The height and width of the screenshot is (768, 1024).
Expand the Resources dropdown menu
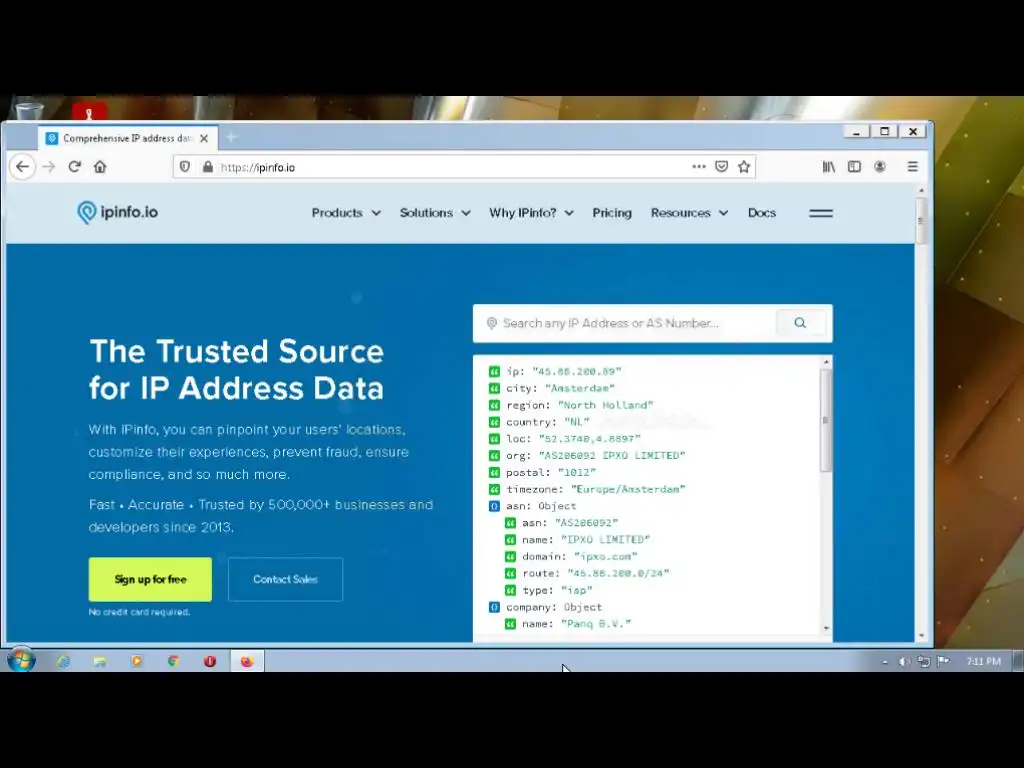tap(689, 213)
